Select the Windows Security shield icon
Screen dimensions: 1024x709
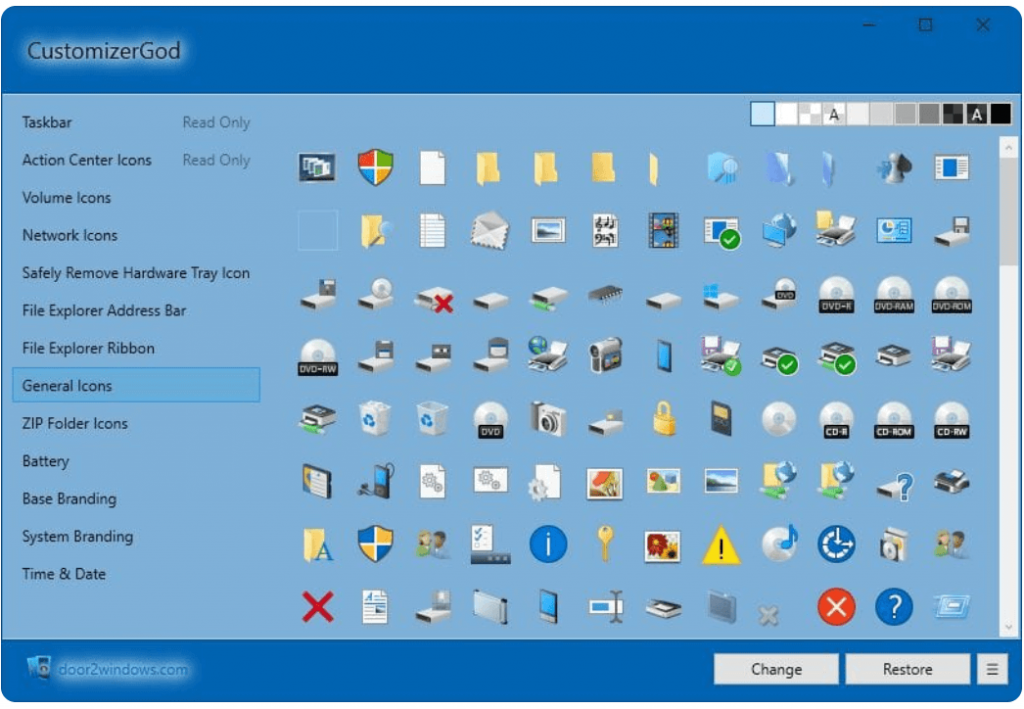[376, 168]
